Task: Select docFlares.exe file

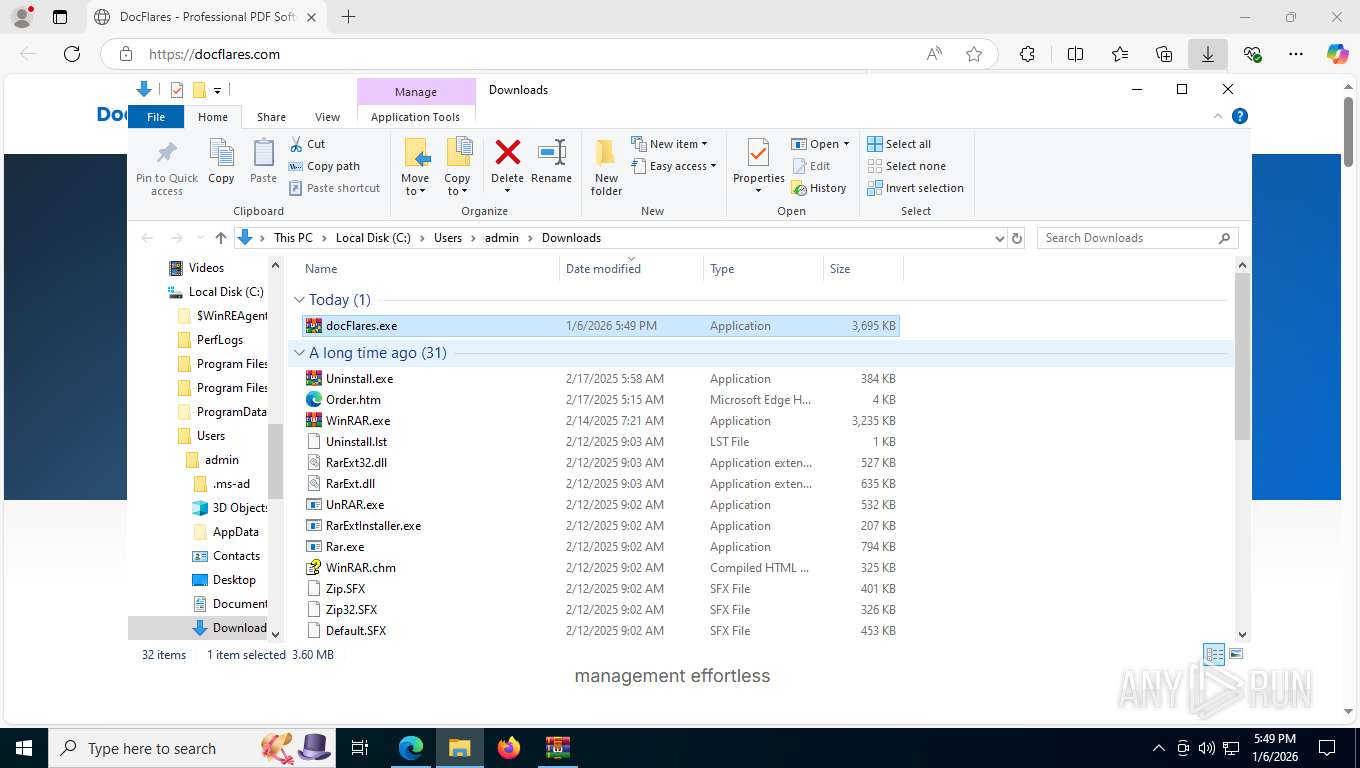Action: pyautogui.click(x=600, y=325)
